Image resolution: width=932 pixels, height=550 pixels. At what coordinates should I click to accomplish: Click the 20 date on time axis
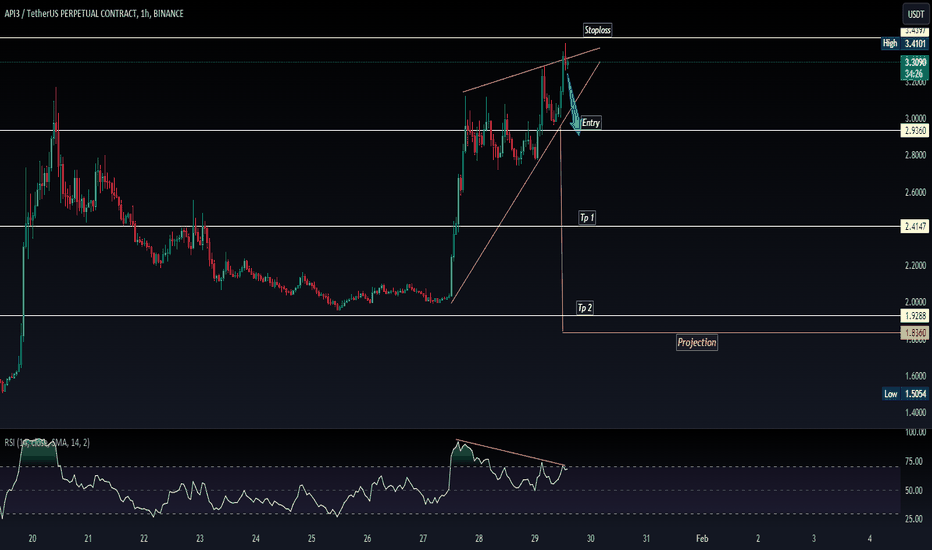tap(32, 539)
